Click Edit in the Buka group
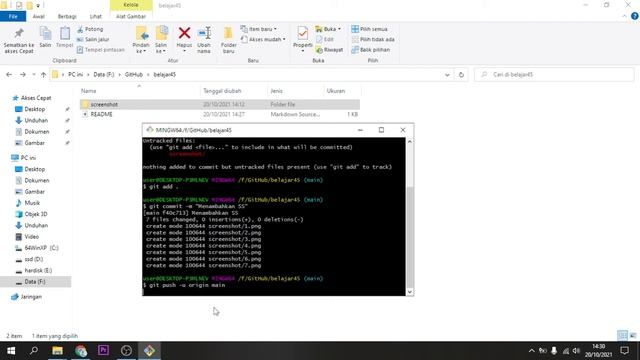Image resolution: width=640 pixels, height=360 pixels. click(x=325, y=39)
